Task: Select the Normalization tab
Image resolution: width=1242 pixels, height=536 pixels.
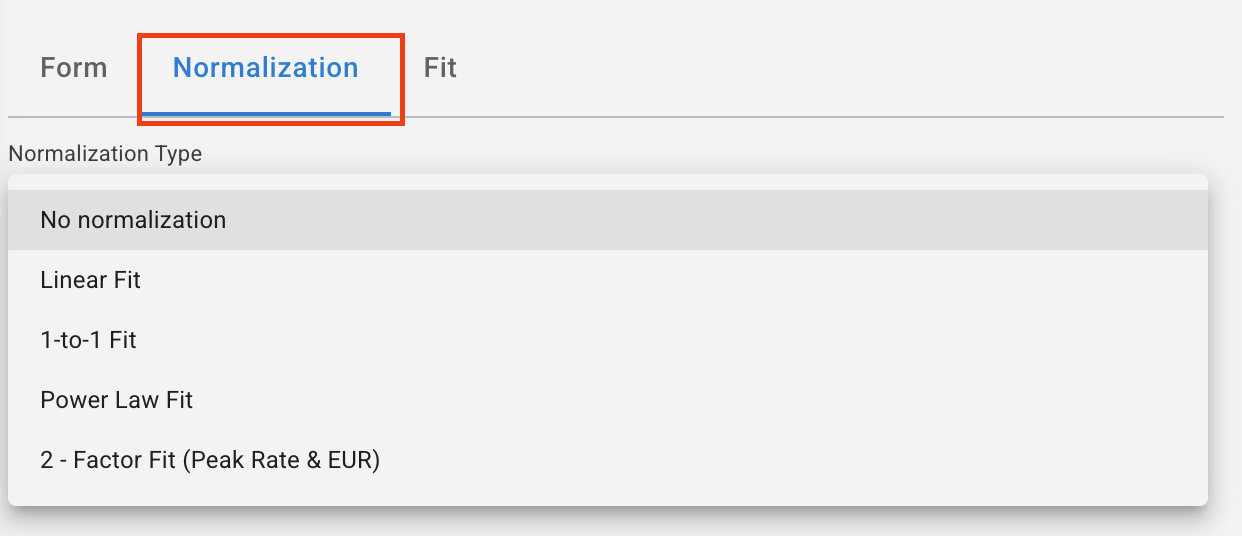Action: 265,68
